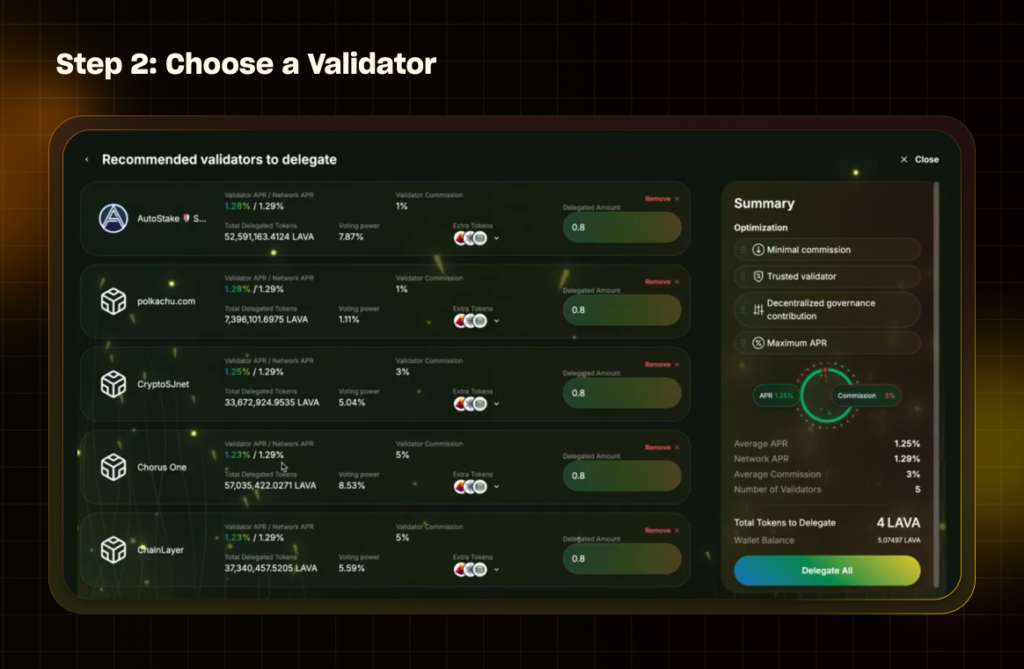Expand AutoStake extra tokens dropdown
The image size is (1024, 669).
coord(496,238)
